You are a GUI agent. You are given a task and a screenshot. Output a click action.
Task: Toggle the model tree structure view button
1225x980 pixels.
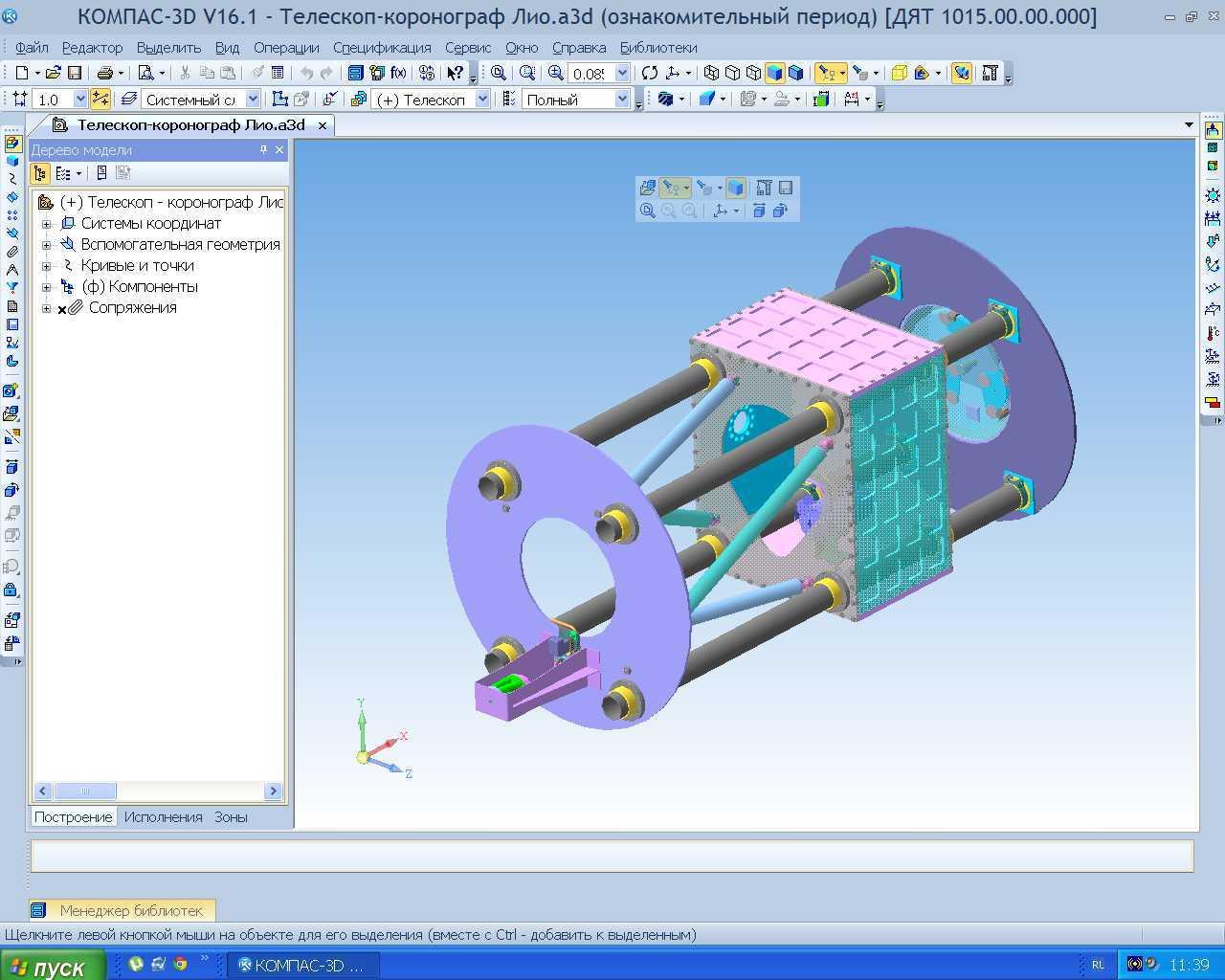pos(39,173)
